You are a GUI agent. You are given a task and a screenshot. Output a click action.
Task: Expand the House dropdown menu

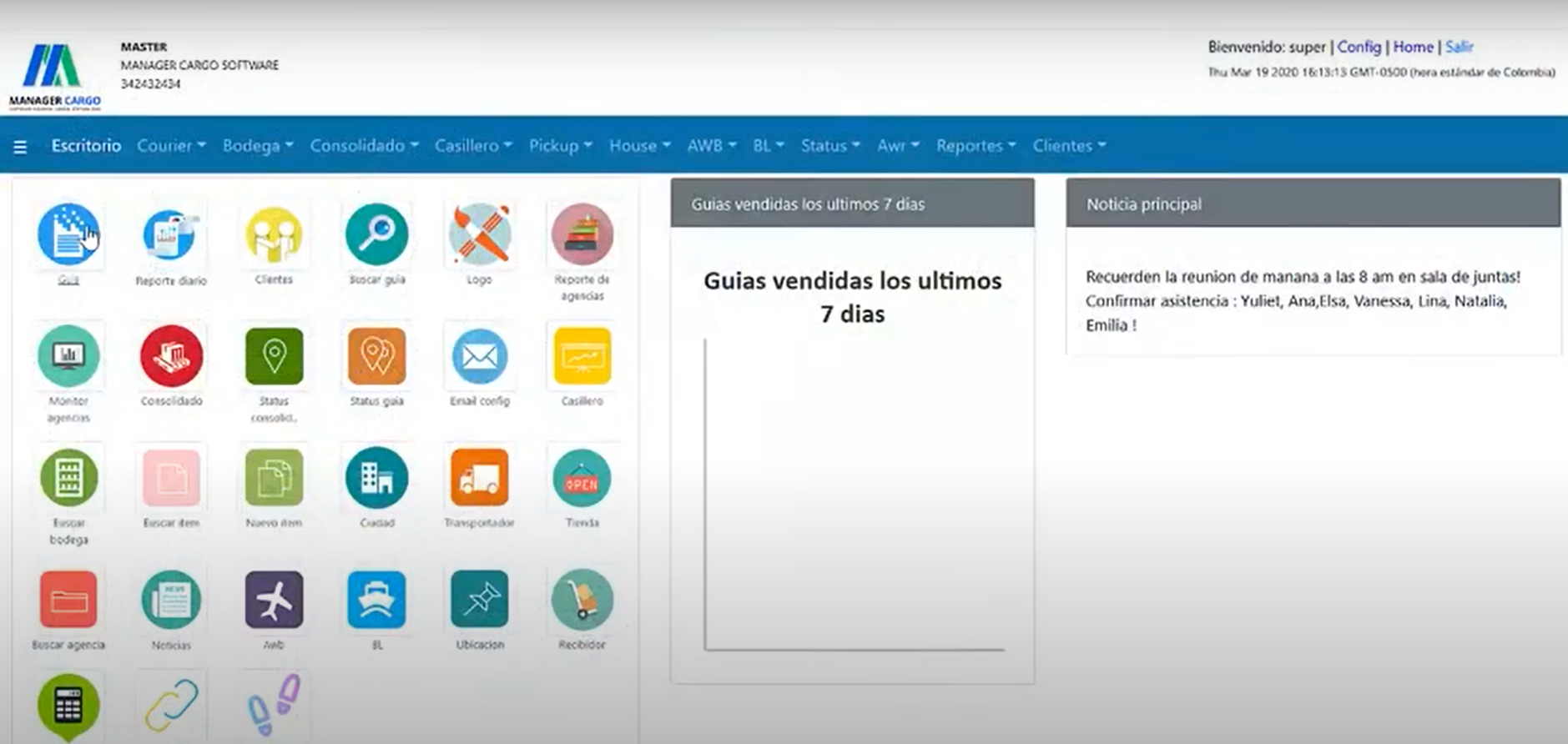640,145
